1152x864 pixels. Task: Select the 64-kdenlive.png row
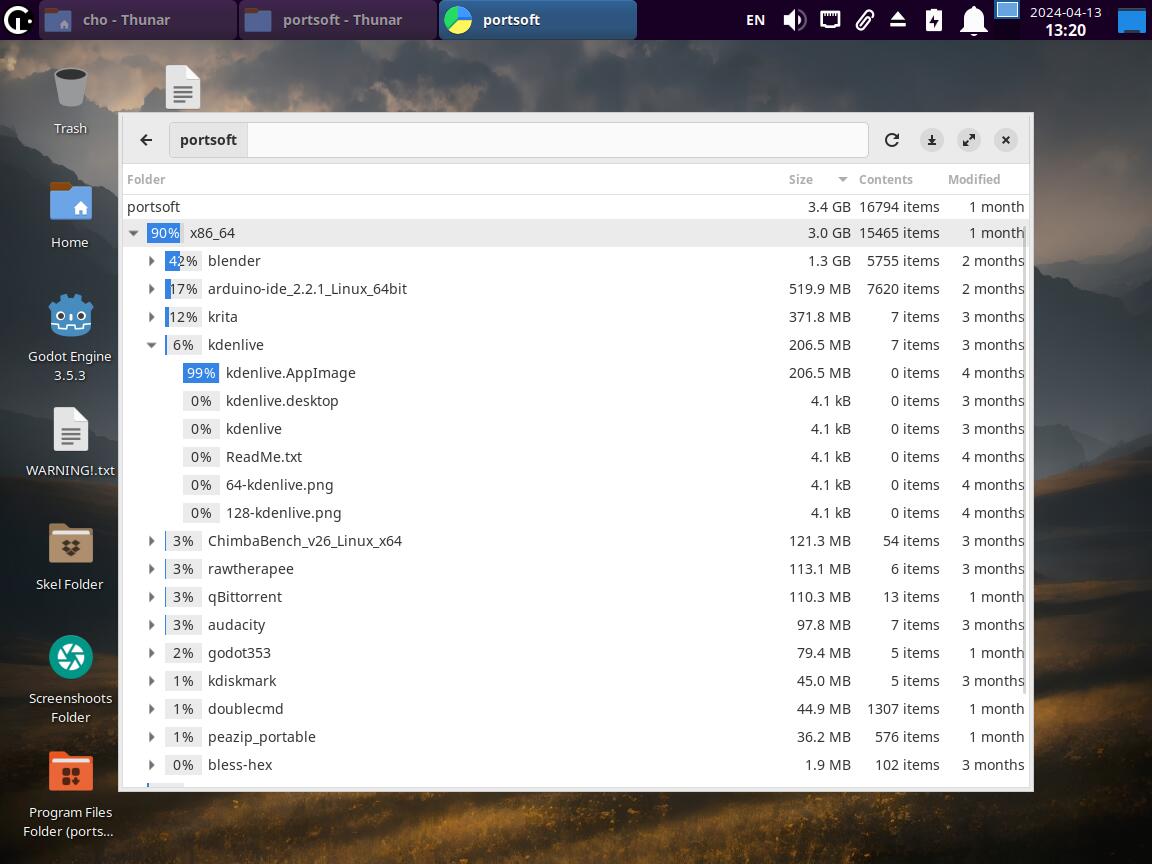click(x=575, y=484)
